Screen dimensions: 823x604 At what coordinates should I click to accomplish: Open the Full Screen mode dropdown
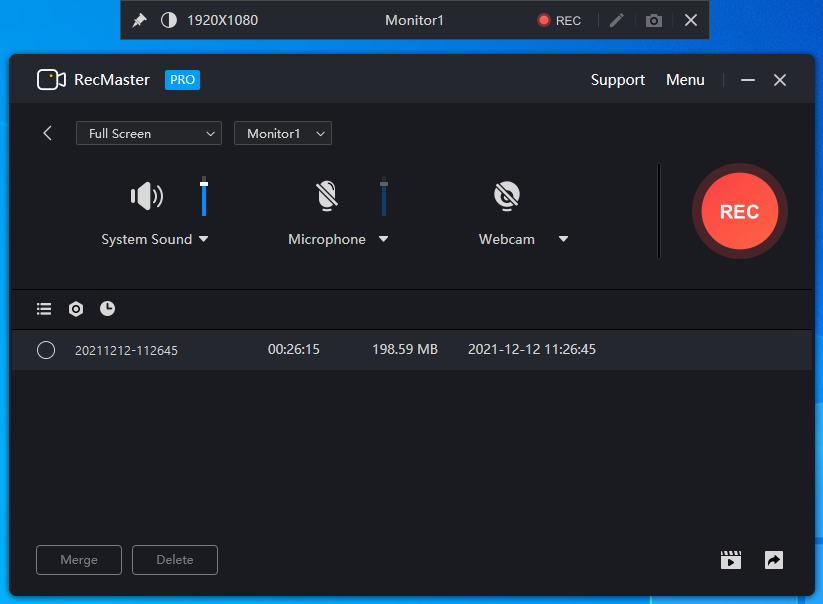tap(149, 133)
